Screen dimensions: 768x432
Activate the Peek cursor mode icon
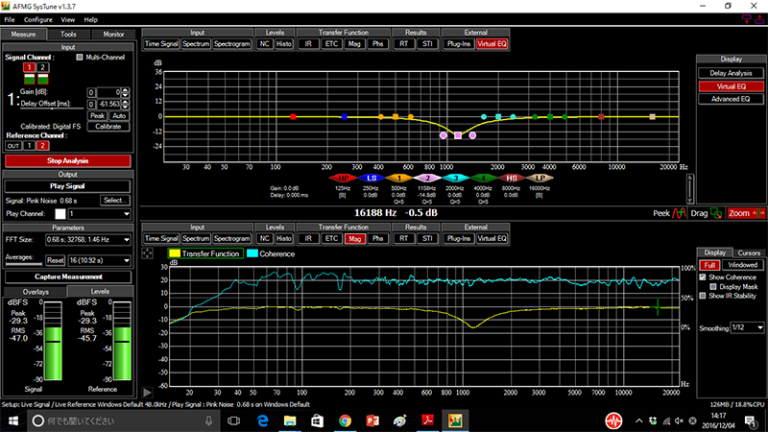coord(676,213)
